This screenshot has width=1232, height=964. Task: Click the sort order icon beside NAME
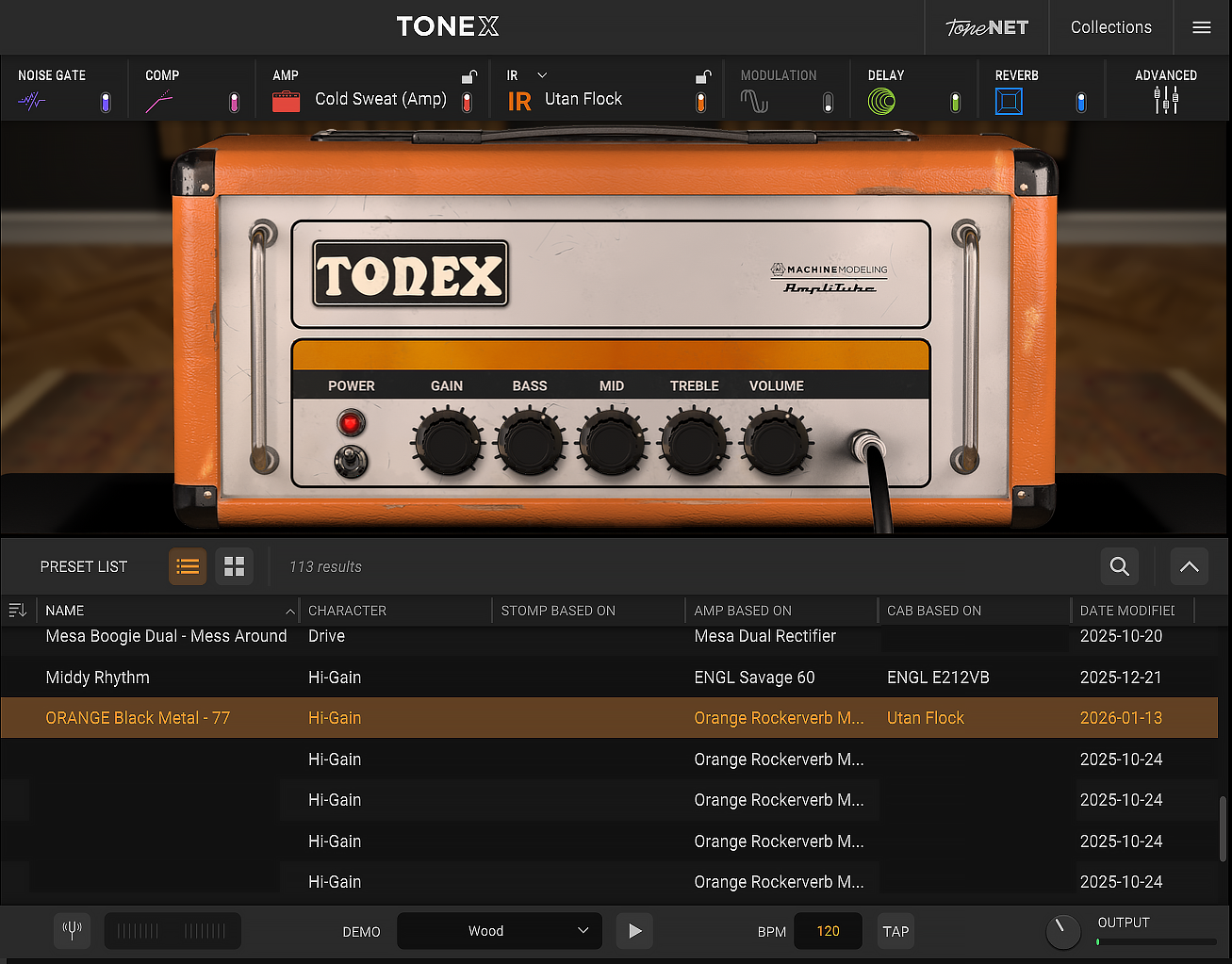[x=17, y=611]
